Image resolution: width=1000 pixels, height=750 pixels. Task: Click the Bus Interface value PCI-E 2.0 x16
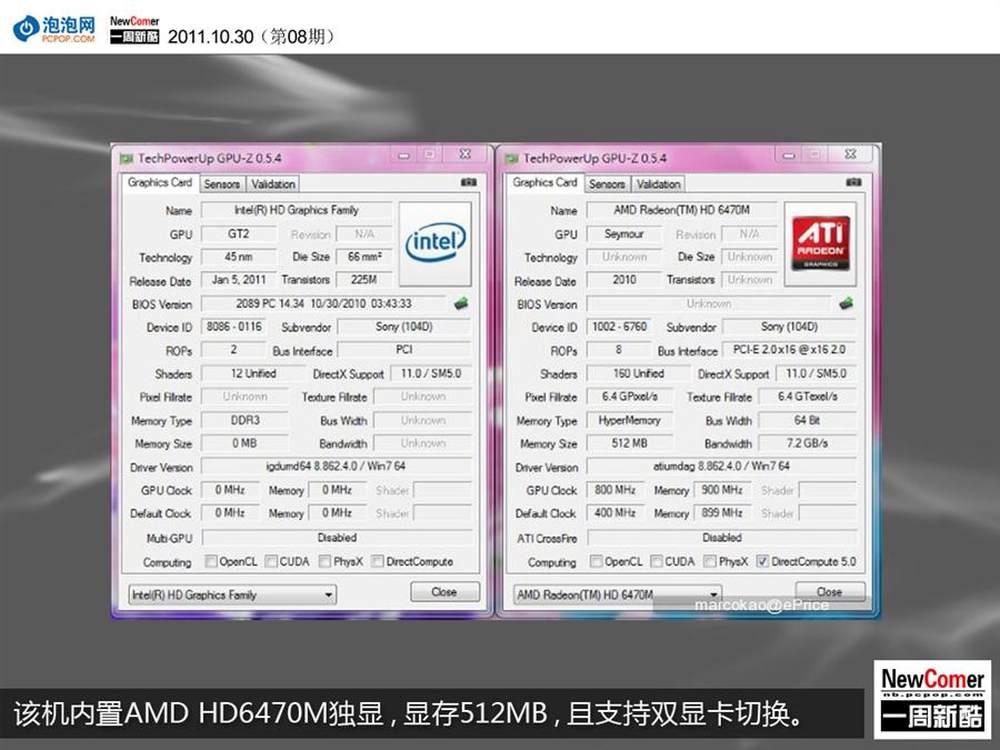pos(789,349)
